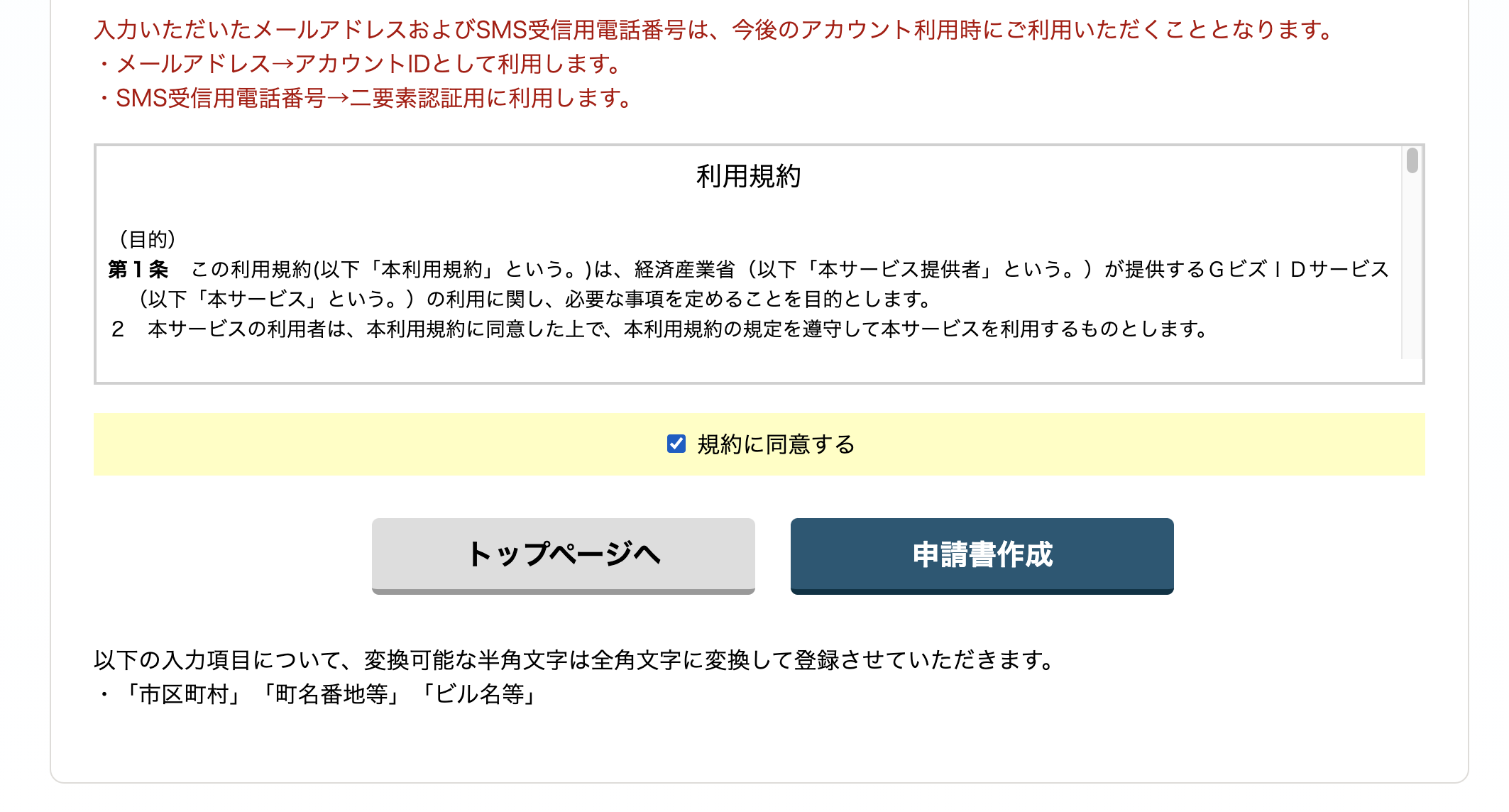Uncheck the 規約に同意する checkbox

click(x=676, y=444)
